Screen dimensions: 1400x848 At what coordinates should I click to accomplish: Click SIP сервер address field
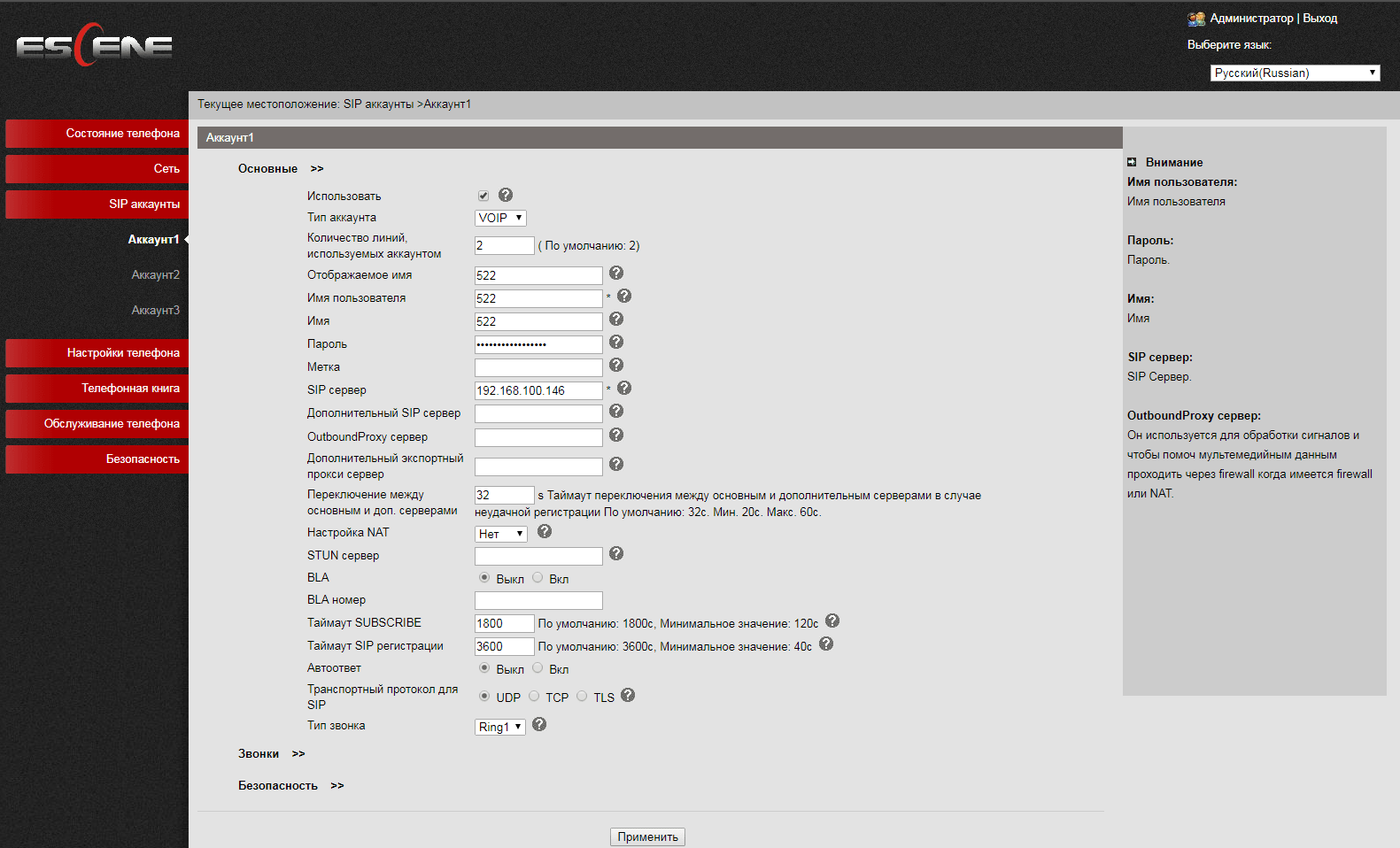coord(538,390)
